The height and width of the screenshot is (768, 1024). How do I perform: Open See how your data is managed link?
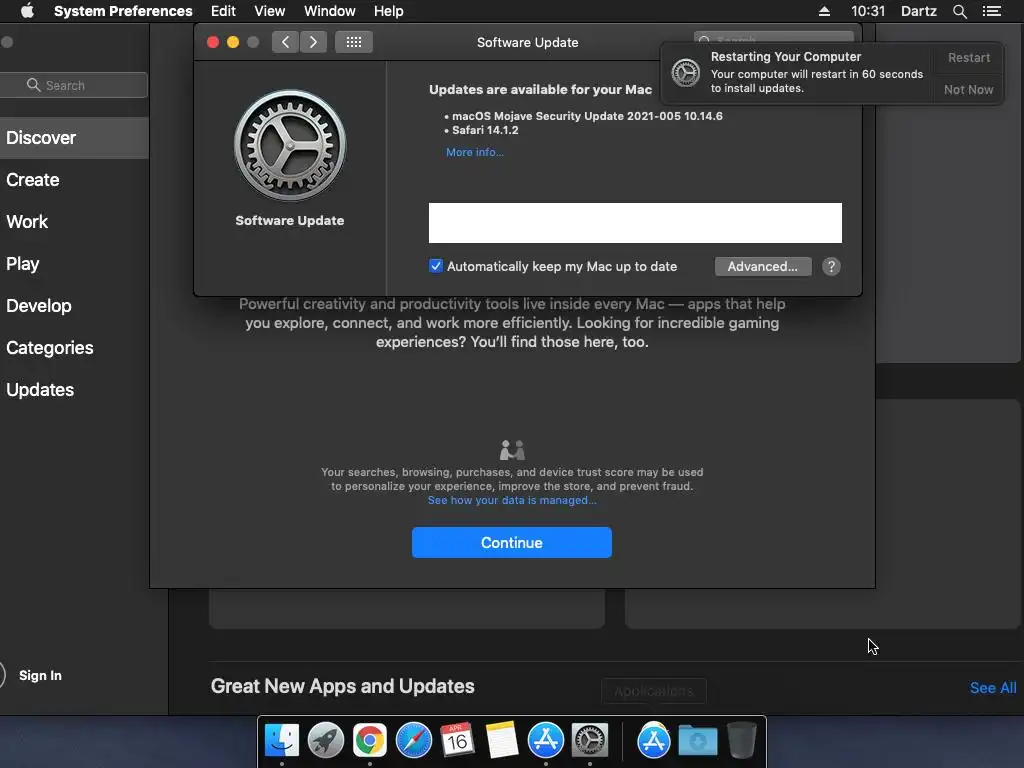pos(512,500)
